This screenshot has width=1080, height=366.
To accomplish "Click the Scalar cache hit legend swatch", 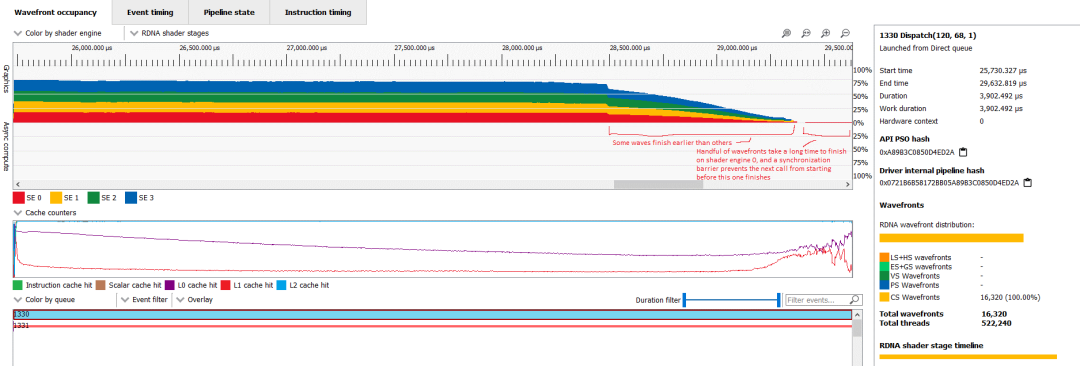I will [x=100, y=285].
